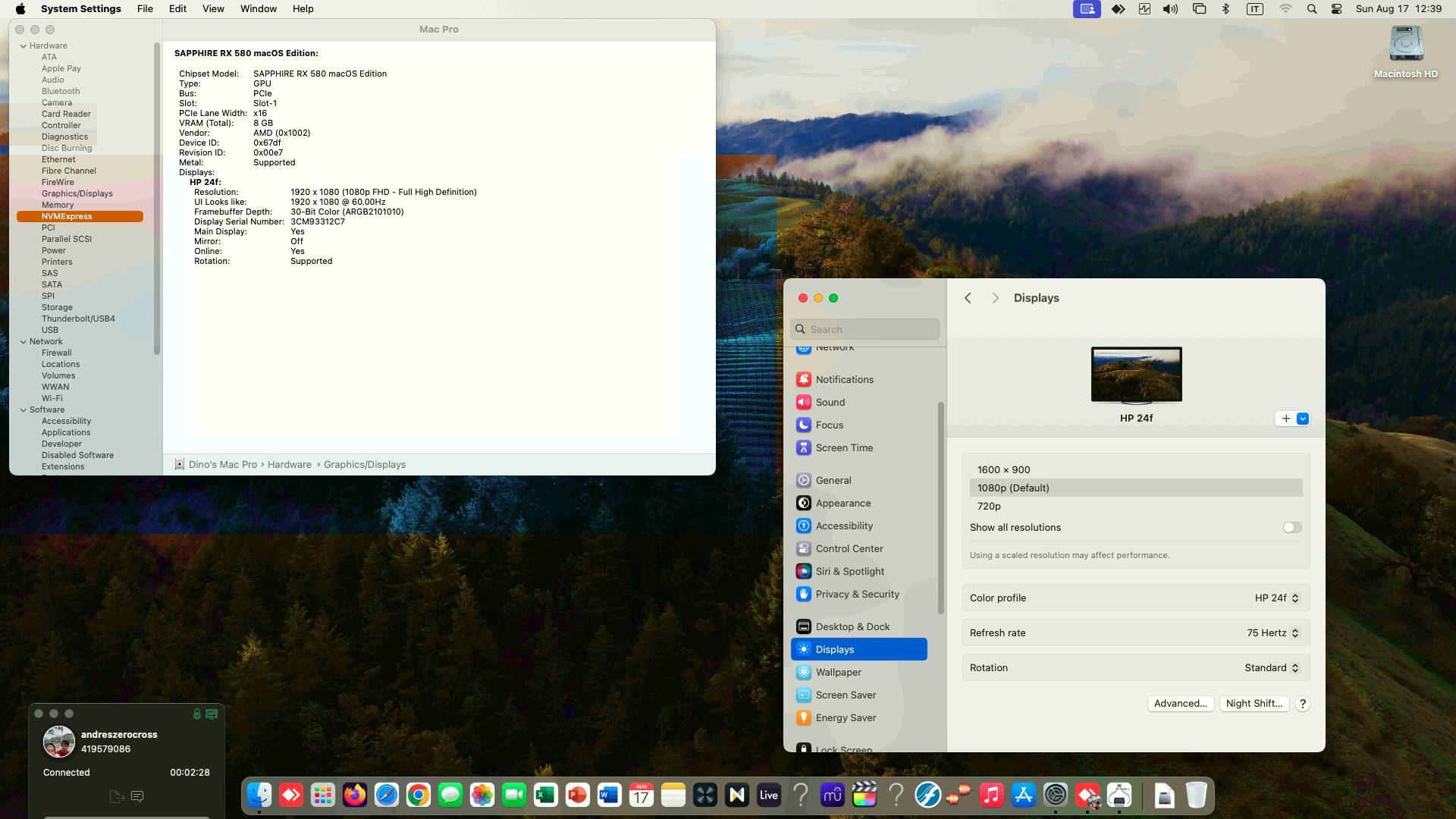1456x819 pixels.
Task: Collapse the Hardware tree section
Action: coord(23,45)
